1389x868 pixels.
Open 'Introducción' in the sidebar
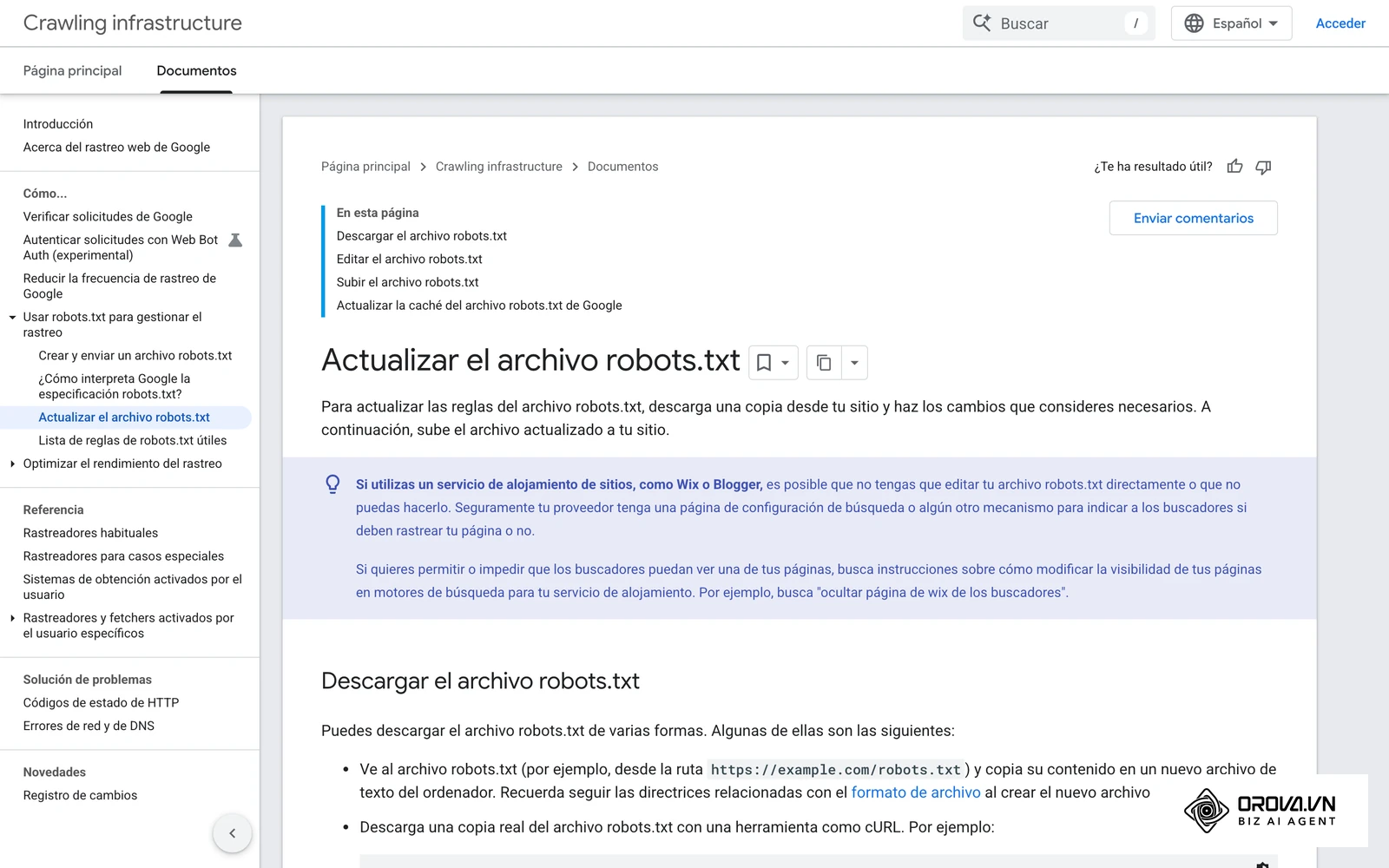coord(58,124)
